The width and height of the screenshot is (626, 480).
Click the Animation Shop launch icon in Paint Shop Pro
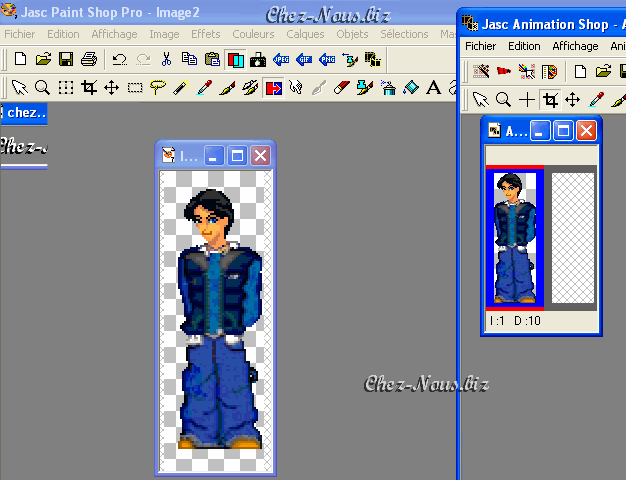(372, 60)
